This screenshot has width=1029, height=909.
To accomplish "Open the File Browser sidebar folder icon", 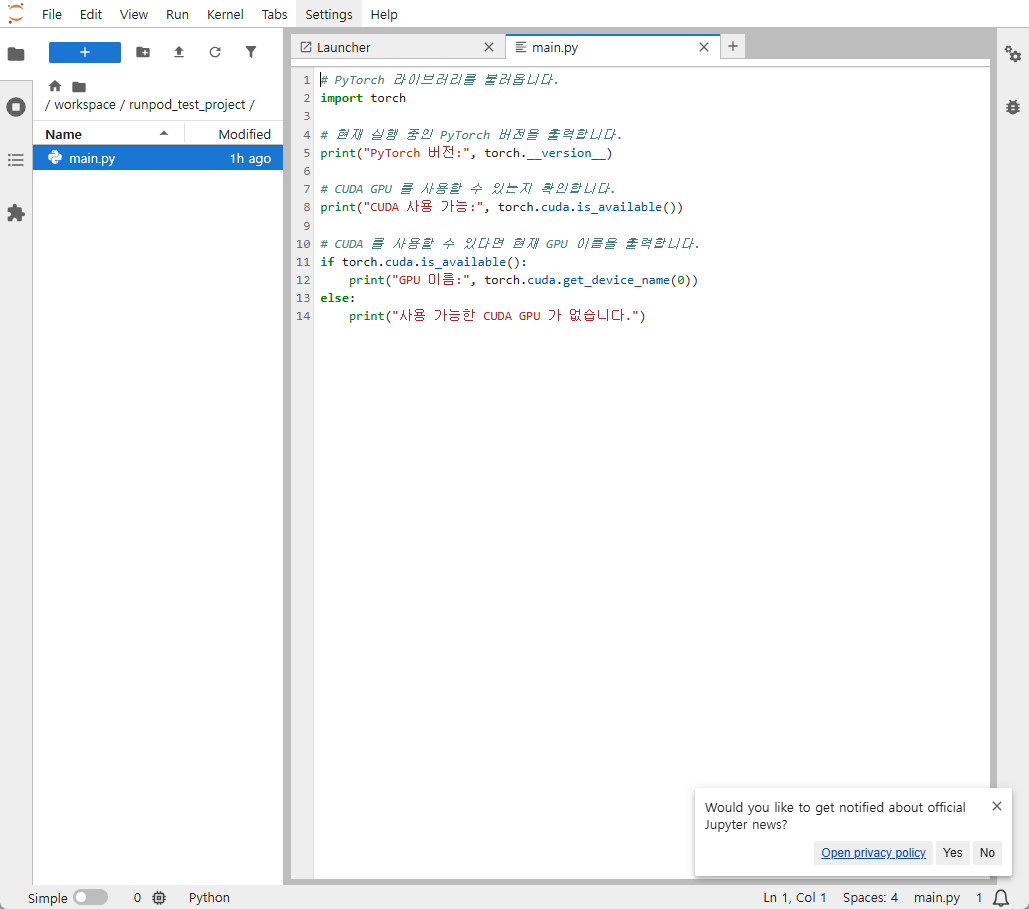I will (x=16, y=54).
